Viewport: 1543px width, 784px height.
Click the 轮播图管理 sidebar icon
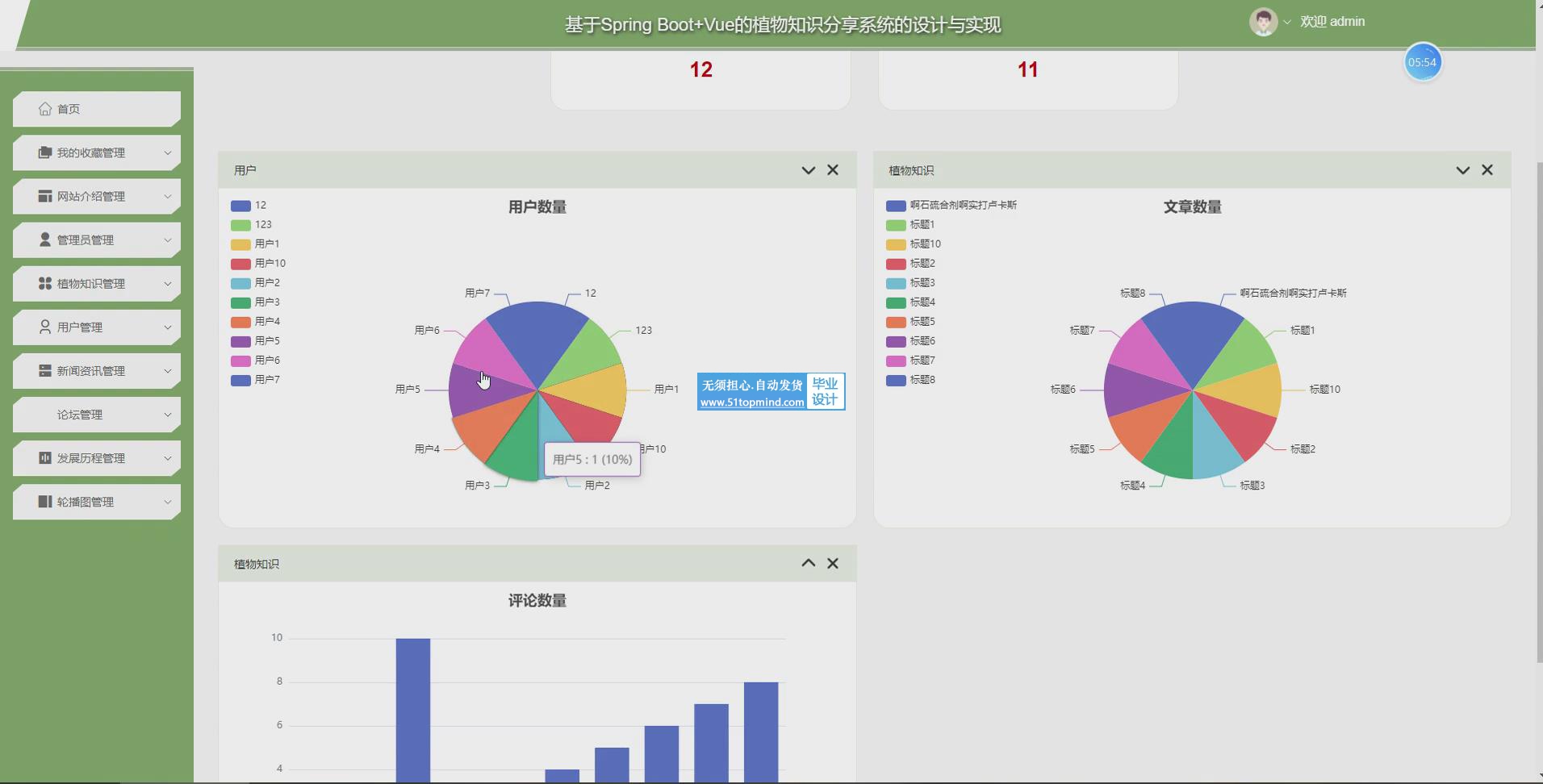[x=45, y=501]
